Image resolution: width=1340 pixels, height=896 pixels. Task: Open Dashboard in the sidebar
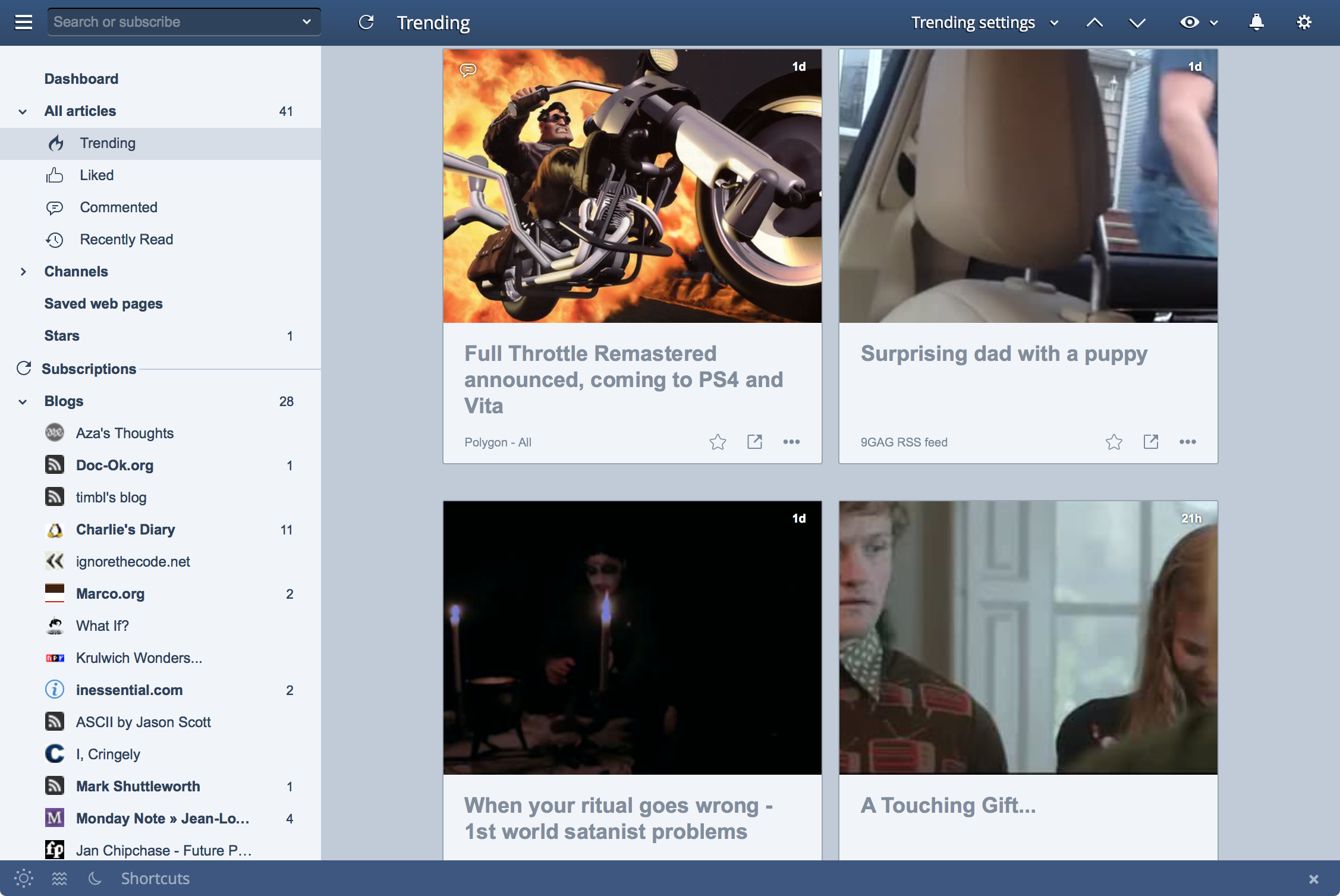[x=81, y=78]
